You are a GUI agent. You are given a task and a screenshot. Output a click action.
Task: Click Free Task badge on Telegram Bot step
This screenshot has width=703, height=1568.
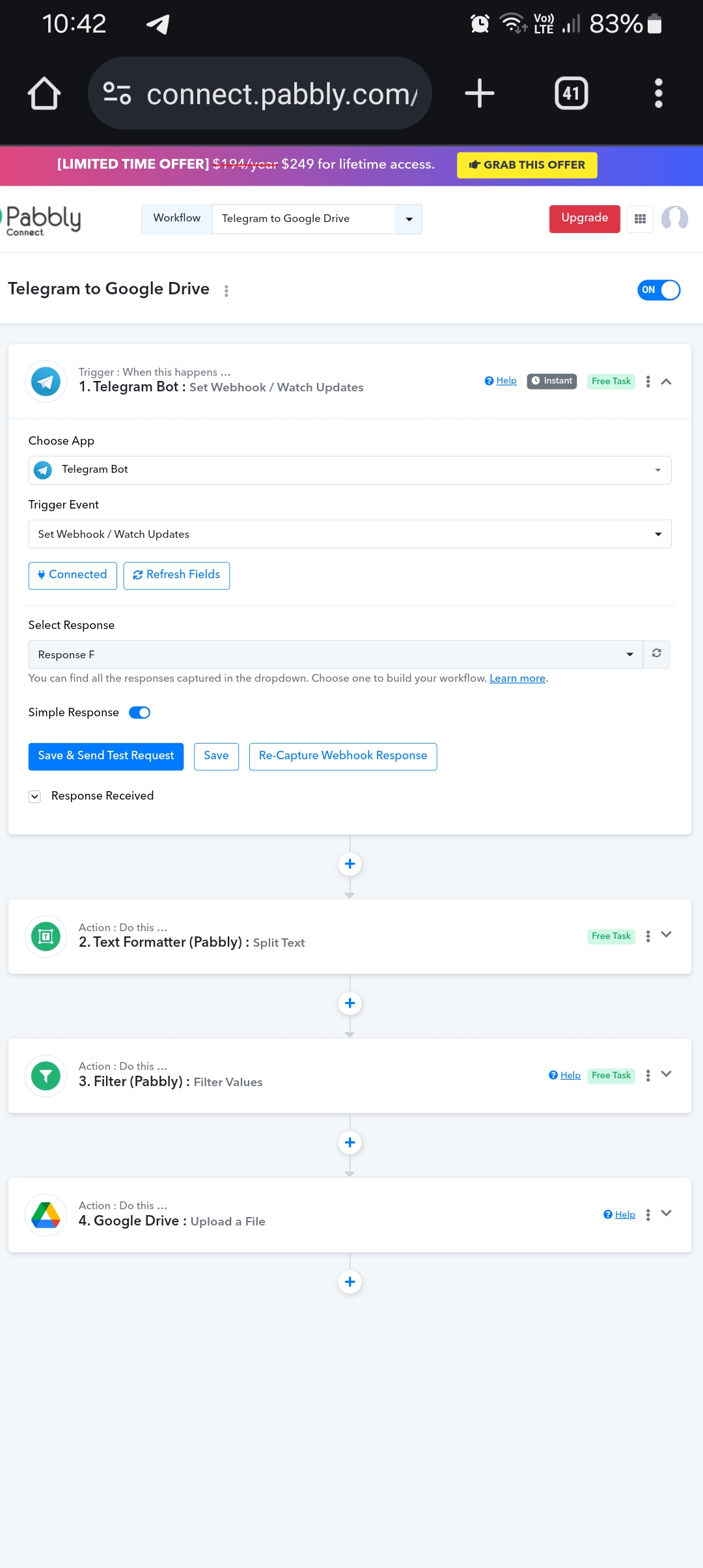point(611,382)
